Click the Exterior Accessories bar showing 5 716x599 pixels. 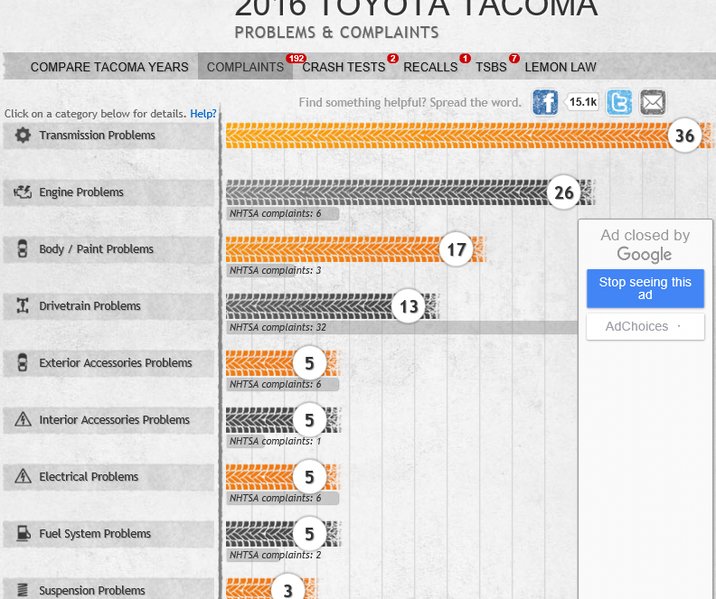(x=283, y=363)
